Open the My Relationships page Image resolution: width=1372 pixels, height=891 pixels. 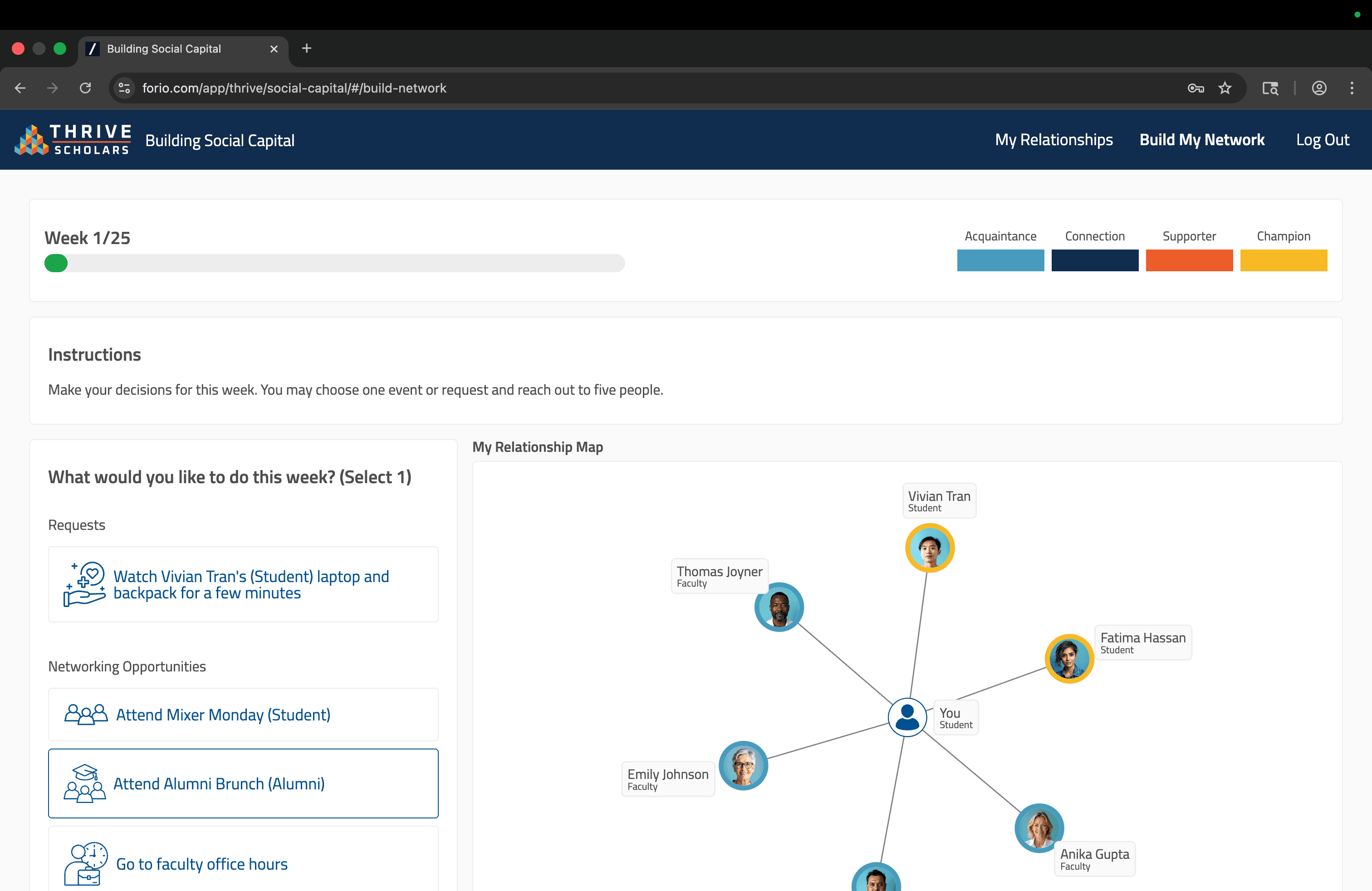coord(1053,140)
